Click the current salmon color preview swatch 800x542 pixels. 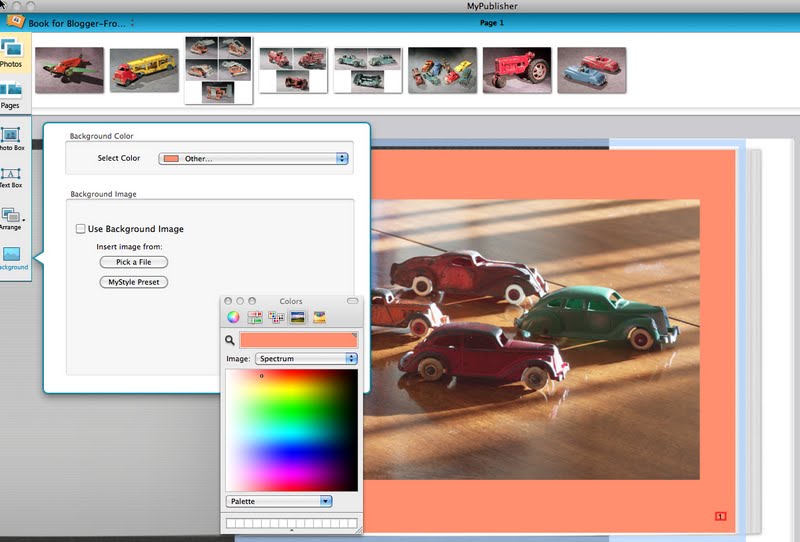click(298, 340)
